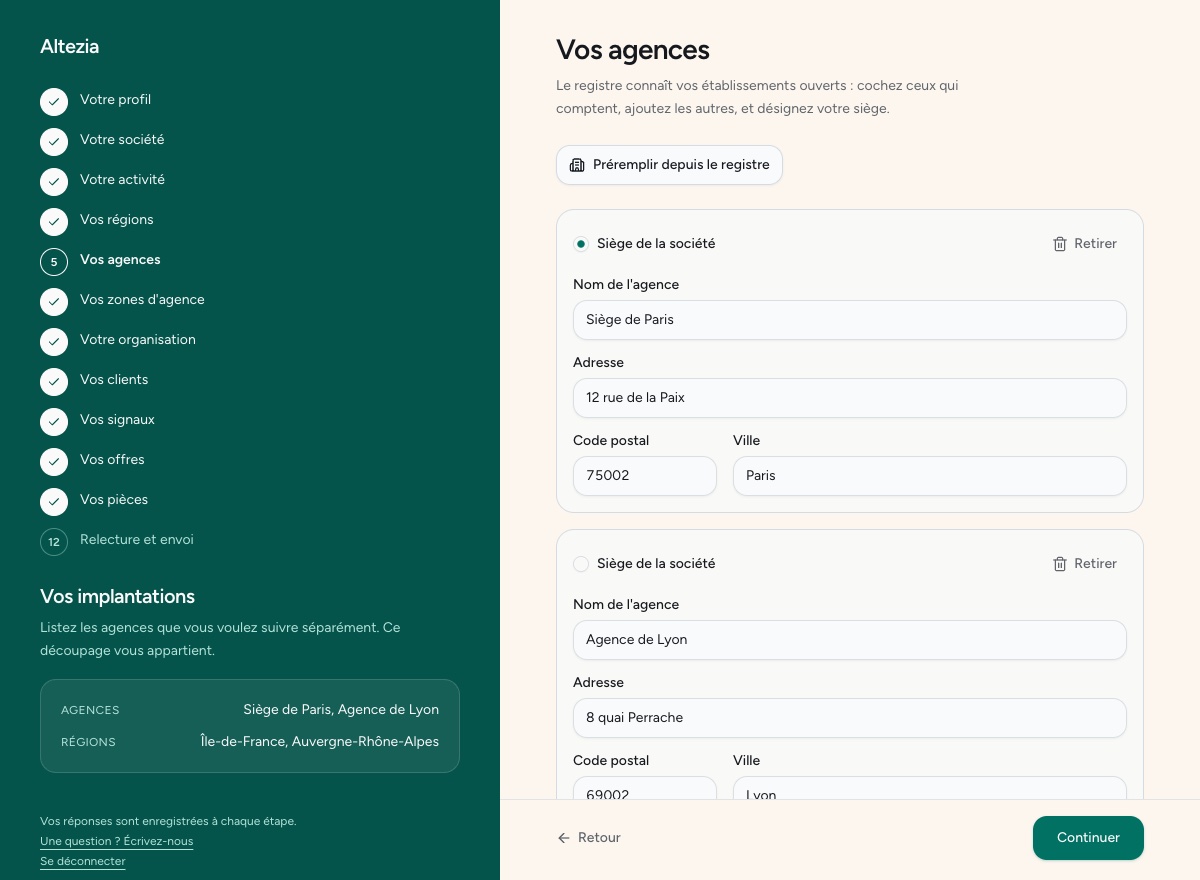Click the Se déconnecter link
The width and height of the screenshot is (1200, 880).
pyautogui.click(x=83, y=862)
